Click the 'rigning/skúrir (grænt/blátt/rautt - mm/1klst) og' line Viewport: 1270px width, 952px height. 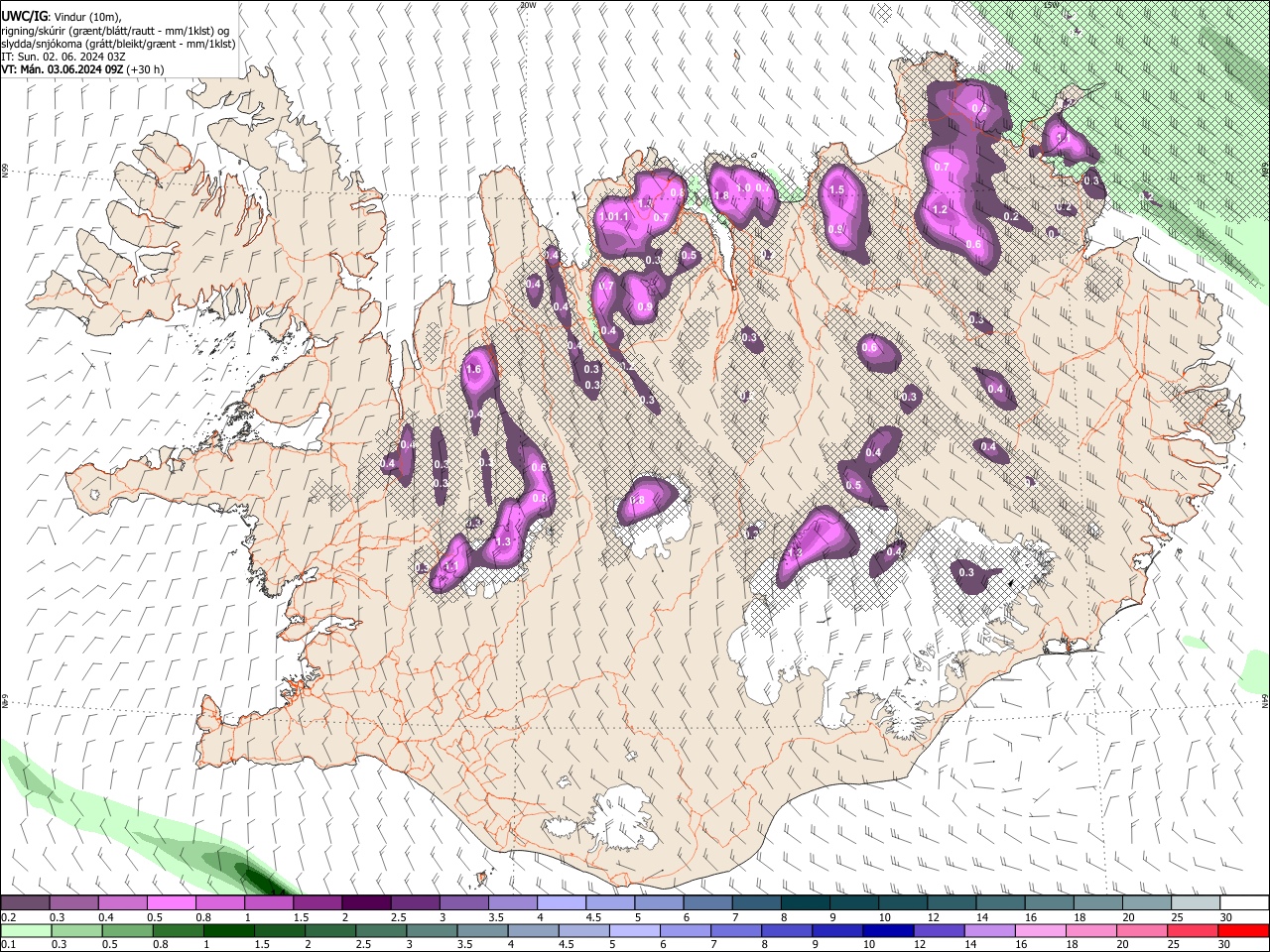[x=115, y=30]
